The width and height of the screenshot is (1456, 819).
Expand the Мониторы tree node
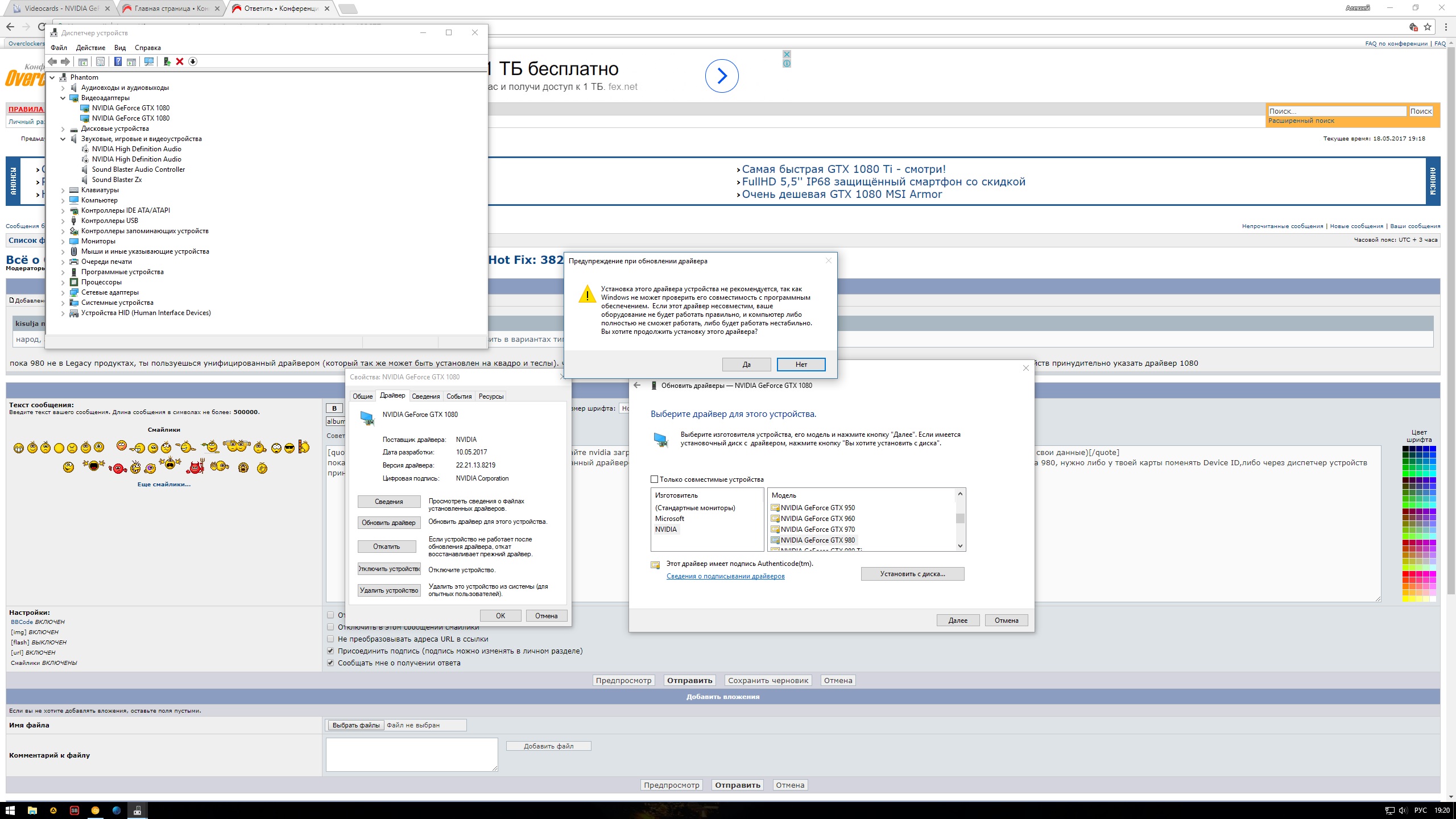[63, 241]
